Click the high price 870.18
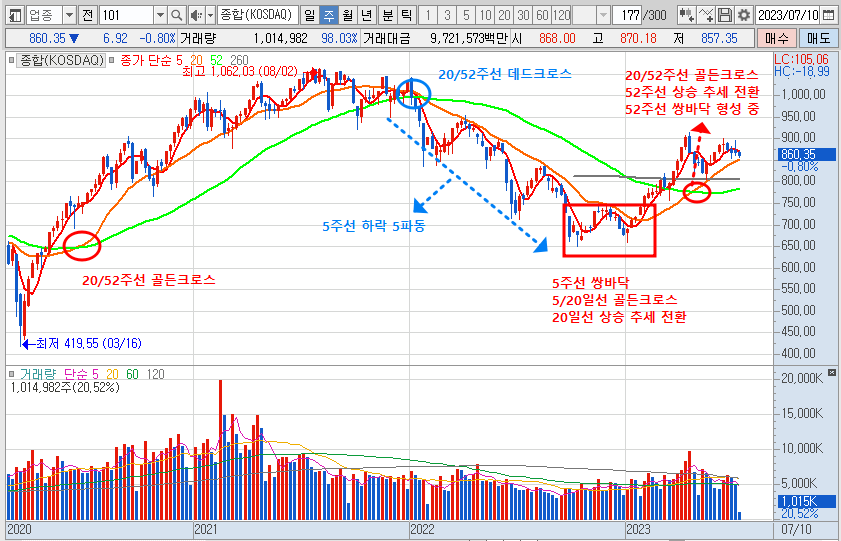The height and width of the screenshot is (541, 841). pyautogui.click(x=638, y=39)
